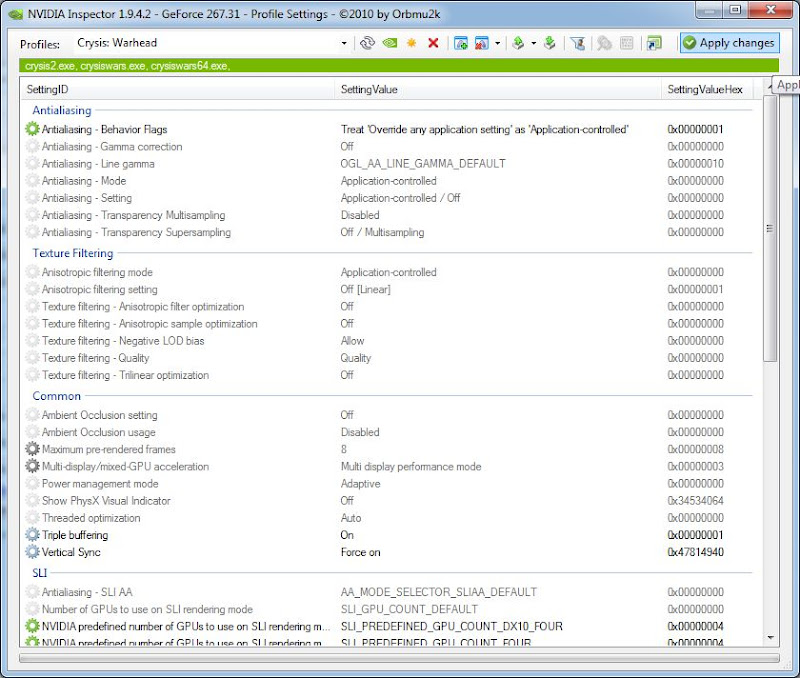Click the scroll down arrow of the settings list
Viewport: 800px width, 678px height.
[770, 638]
